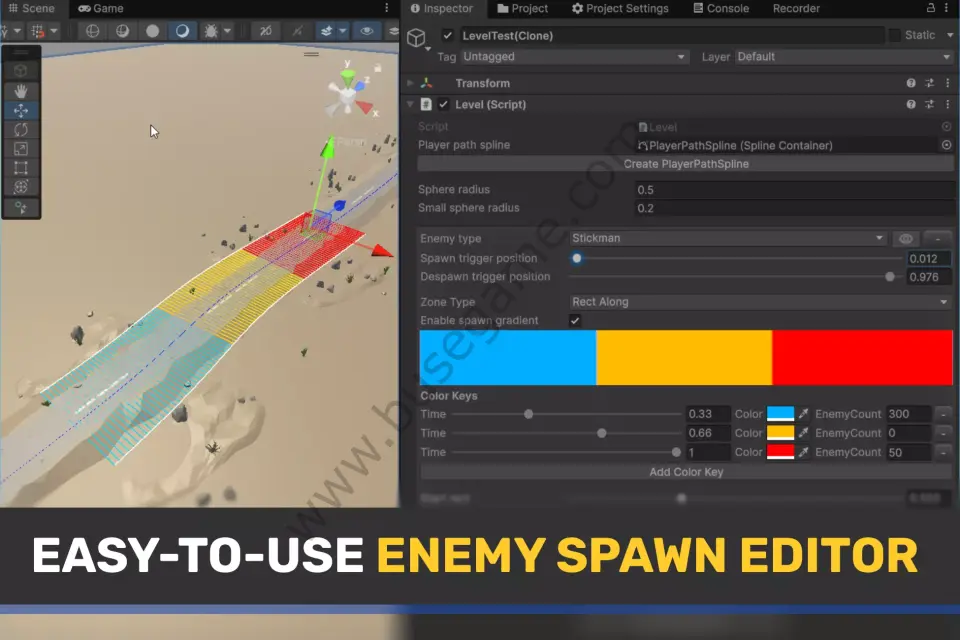
Task: Enable the Static checkbox
Action: pyautogui.click(x=894, y=35)
